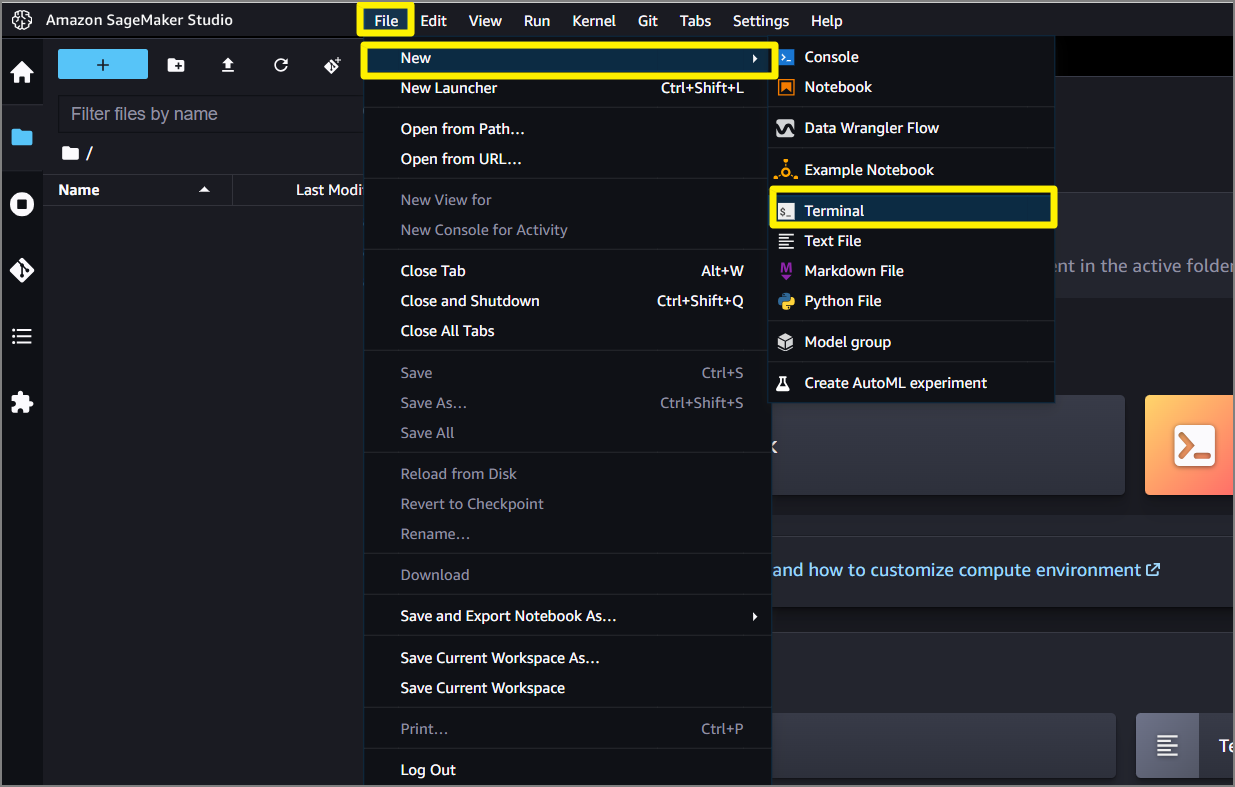Viewport: 1235px width, 787px height.
Task: Click the SageMaker Studio logo icon
Action: pyautogui.click(x=21, y=20)
